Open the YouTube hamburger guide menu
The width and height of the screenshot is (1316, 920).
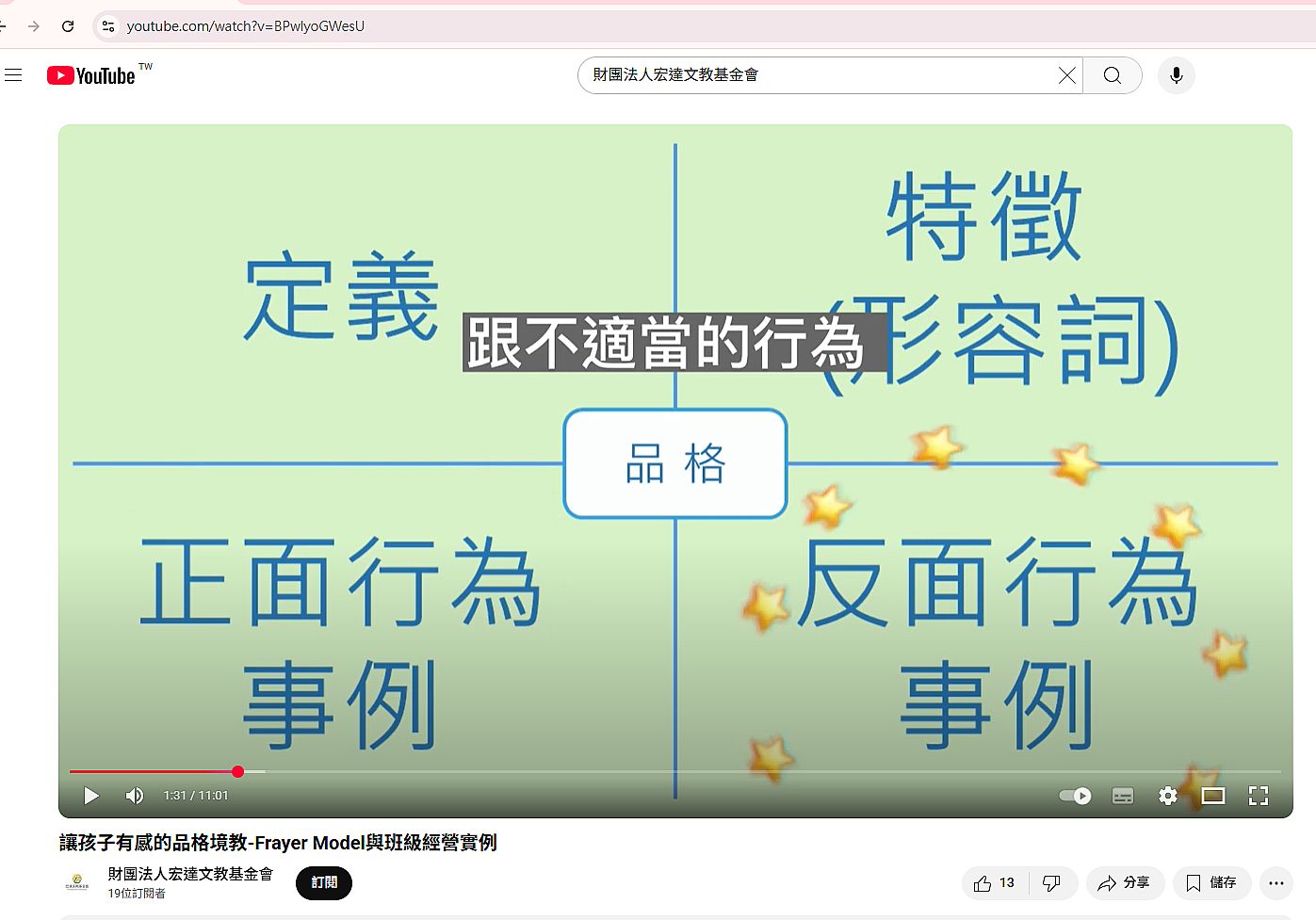coord(13,75)
